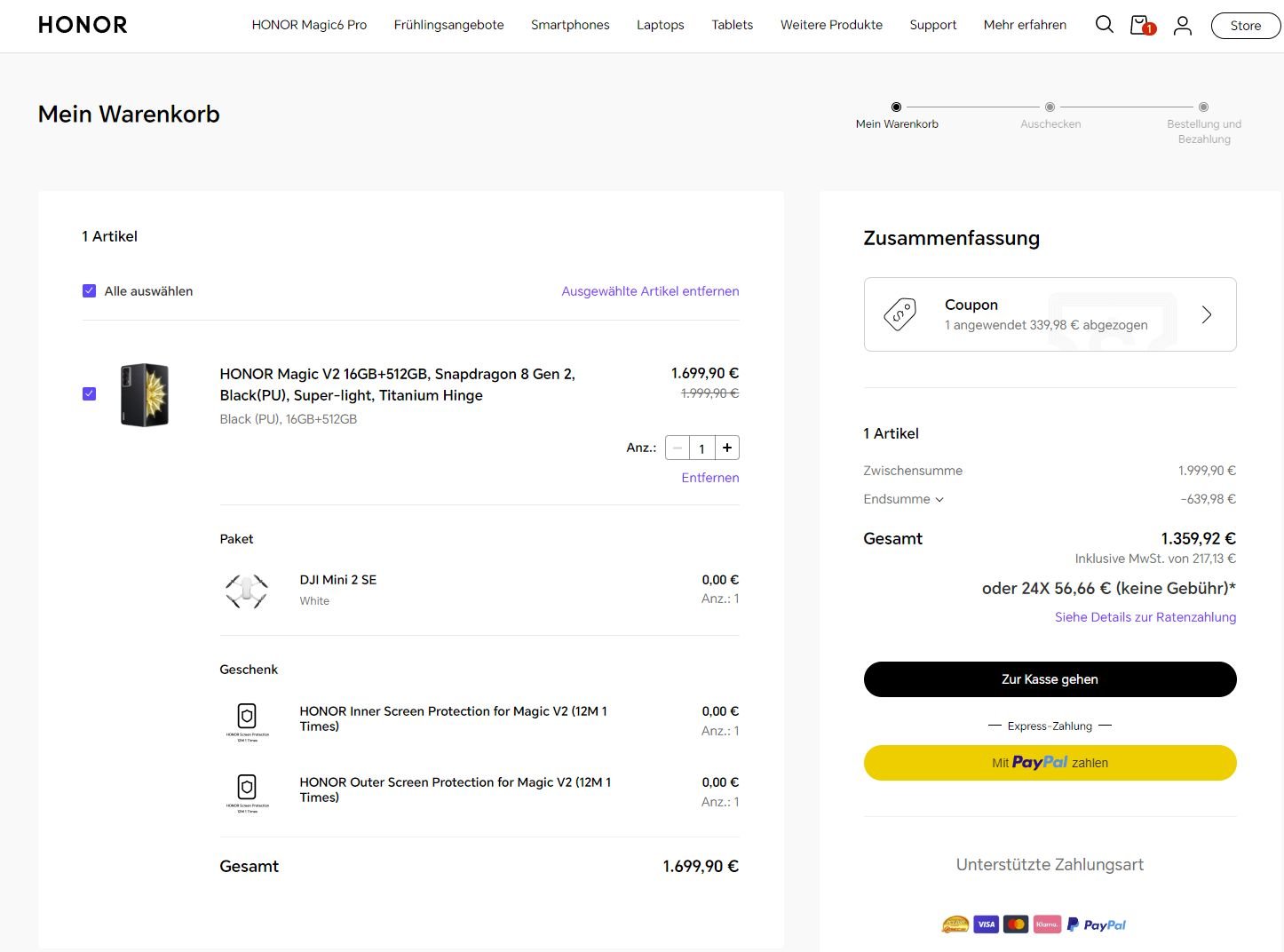Click the coupon tag icon
The image size is (1284, 952).
pyautogui.click(x=900, y=314)
